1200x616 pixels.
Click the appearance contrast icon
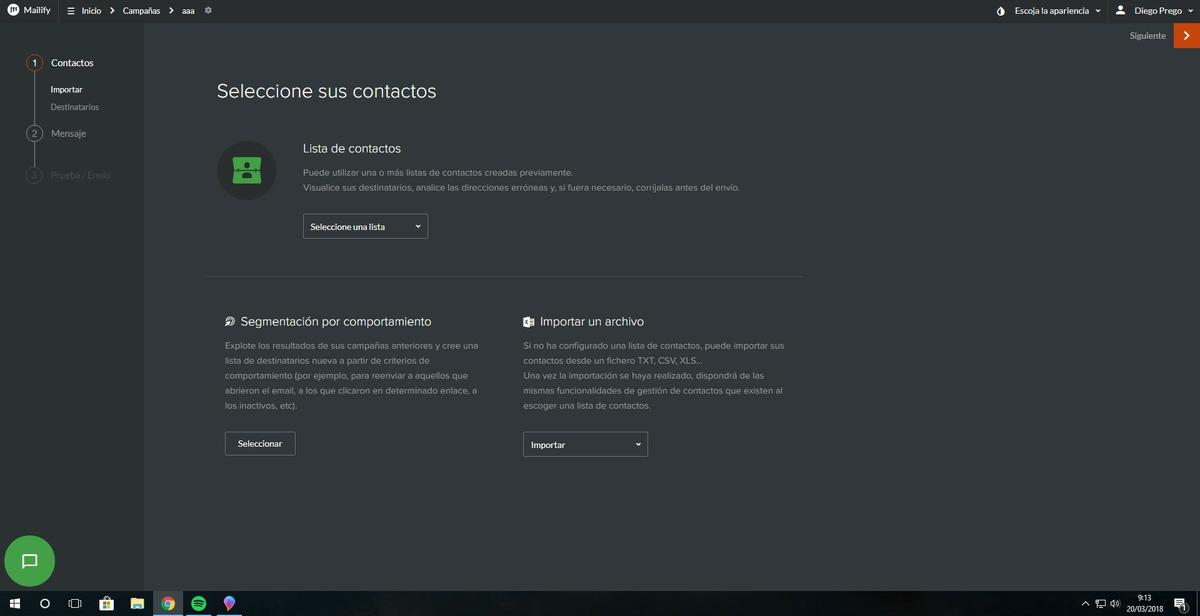click(1001, 10)
